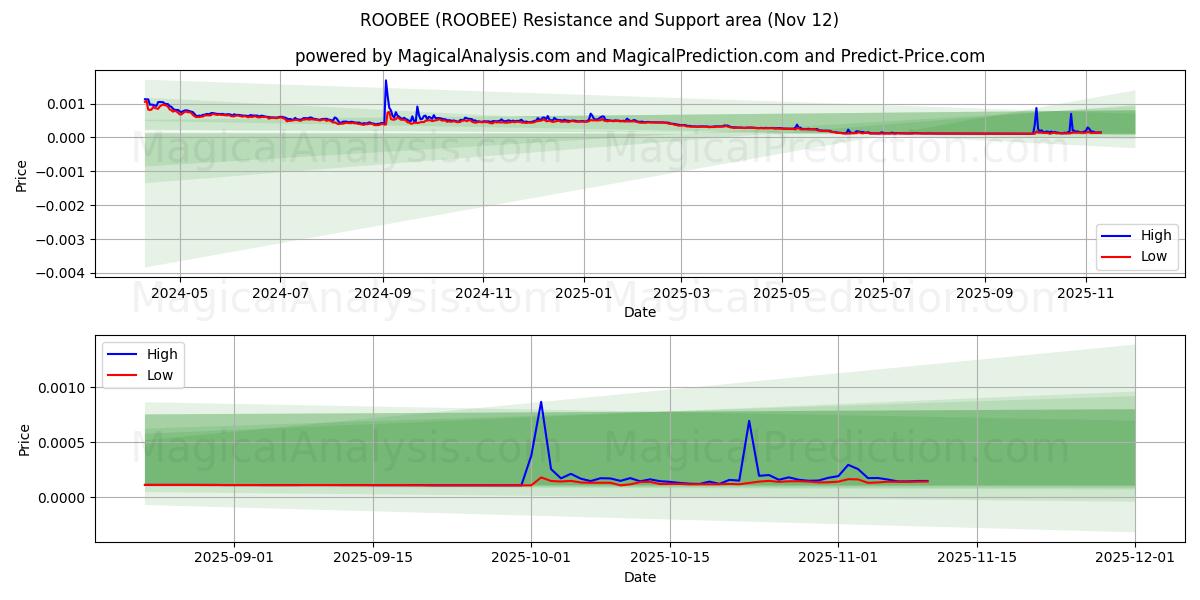Click the 2025-09-15 date tick label

tap(371, 555)
